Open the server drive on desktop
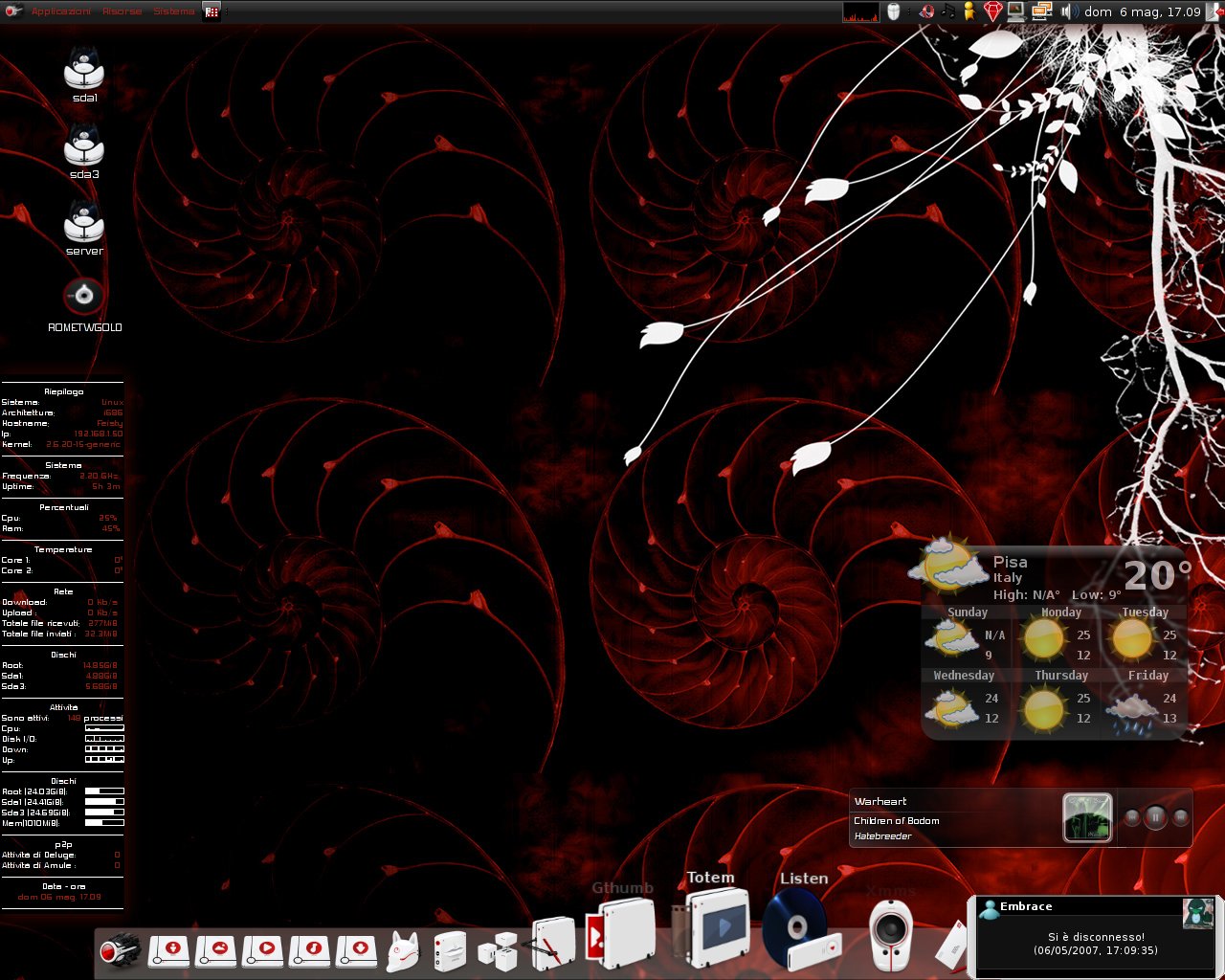The image size is (1225, 980). 84,223
